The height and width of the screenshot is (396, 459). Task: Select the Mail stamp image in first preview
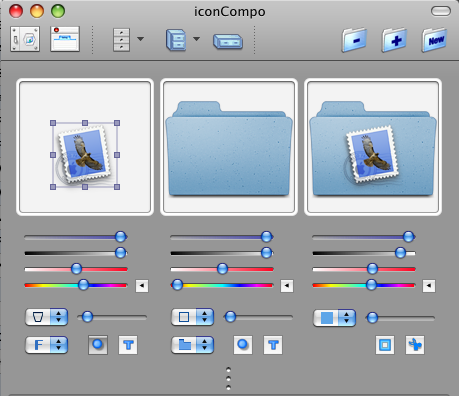(85, 155)
